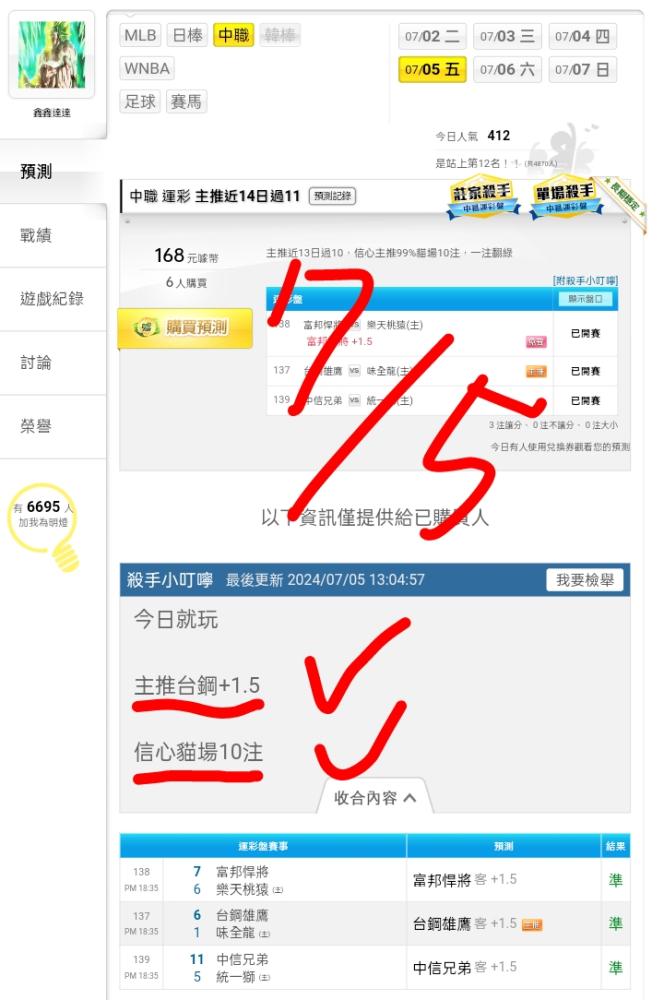664x1000 pixels.
Task: Open 討論 in the sidebar
Action: click(36, 362)
